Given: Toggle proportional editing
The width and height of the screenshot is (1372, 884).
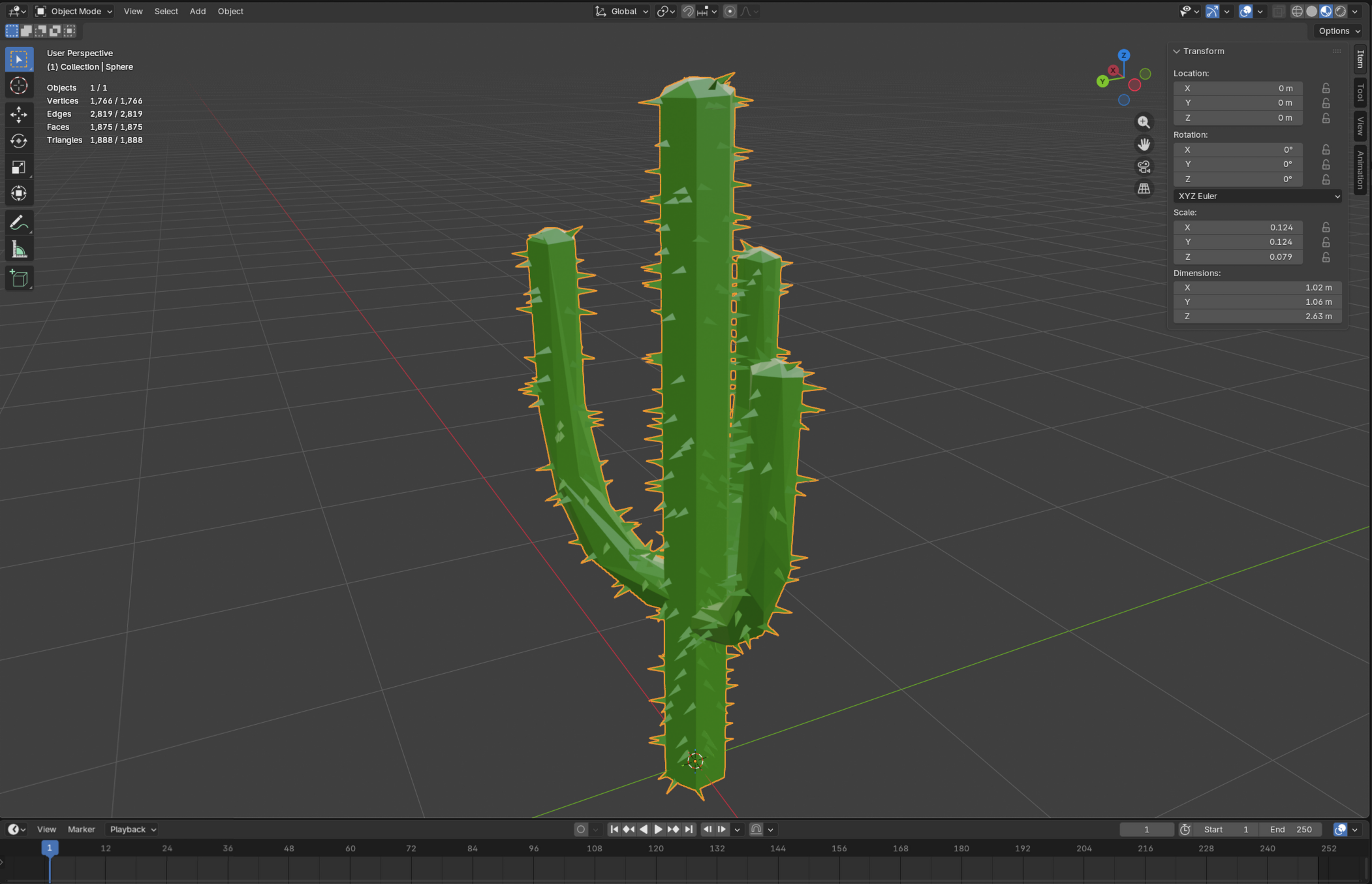Looking at the screenshot, I should pos(730,11).
